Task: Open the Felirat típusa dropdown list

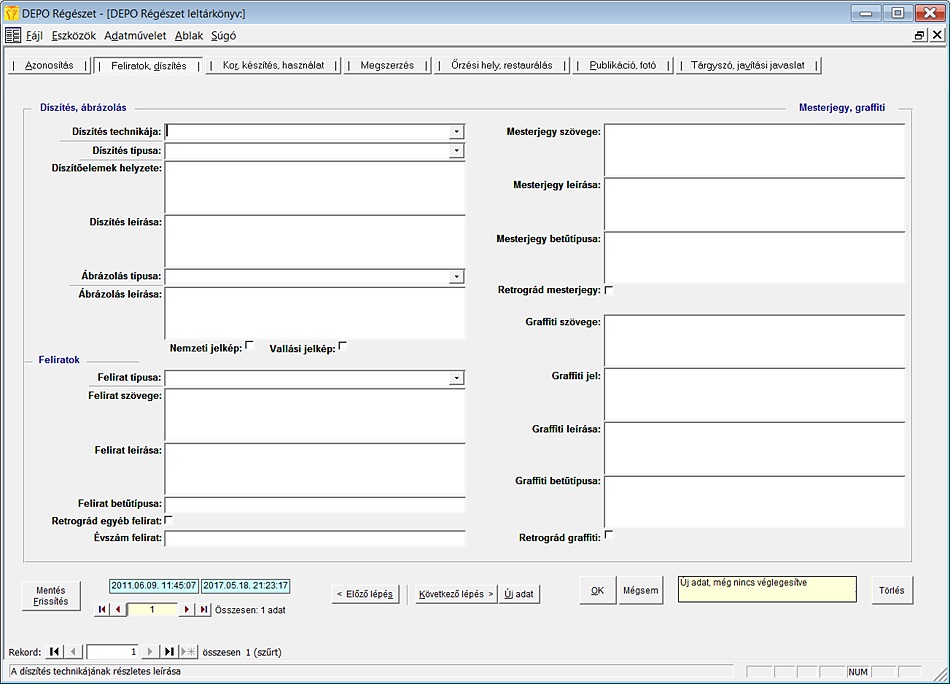Action: [456, 378]
